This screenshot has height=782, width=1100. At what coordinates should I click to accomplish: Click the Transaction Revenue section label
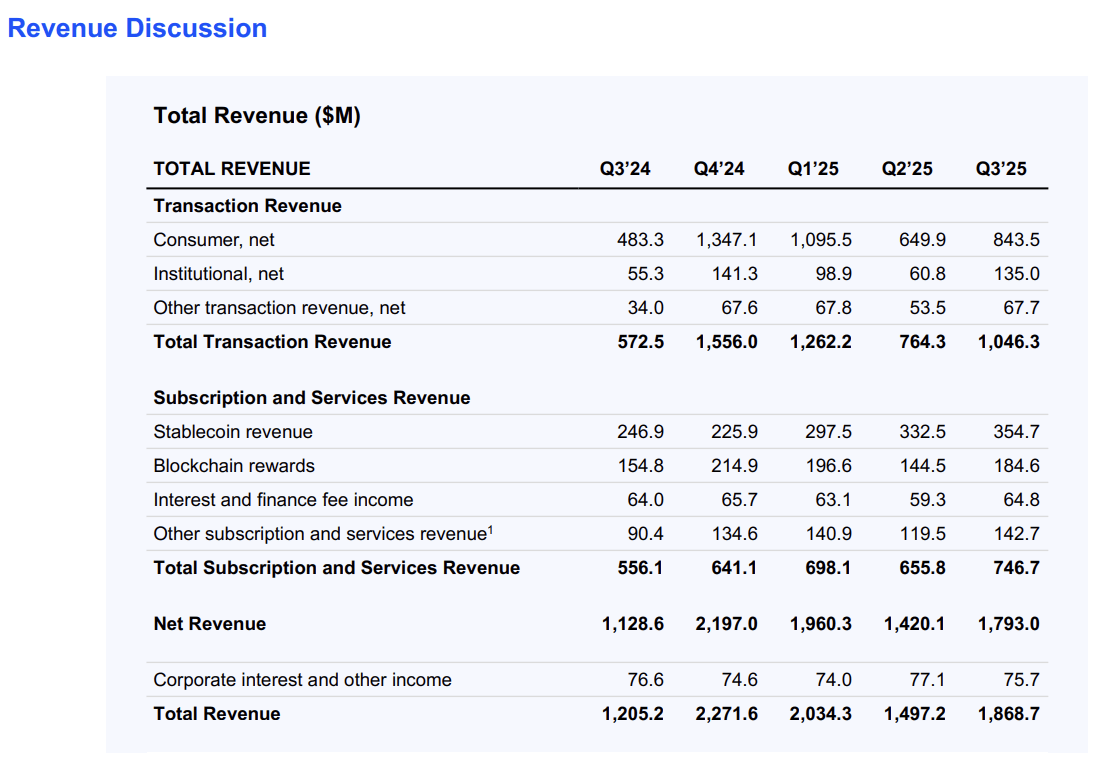pos(247,206)
